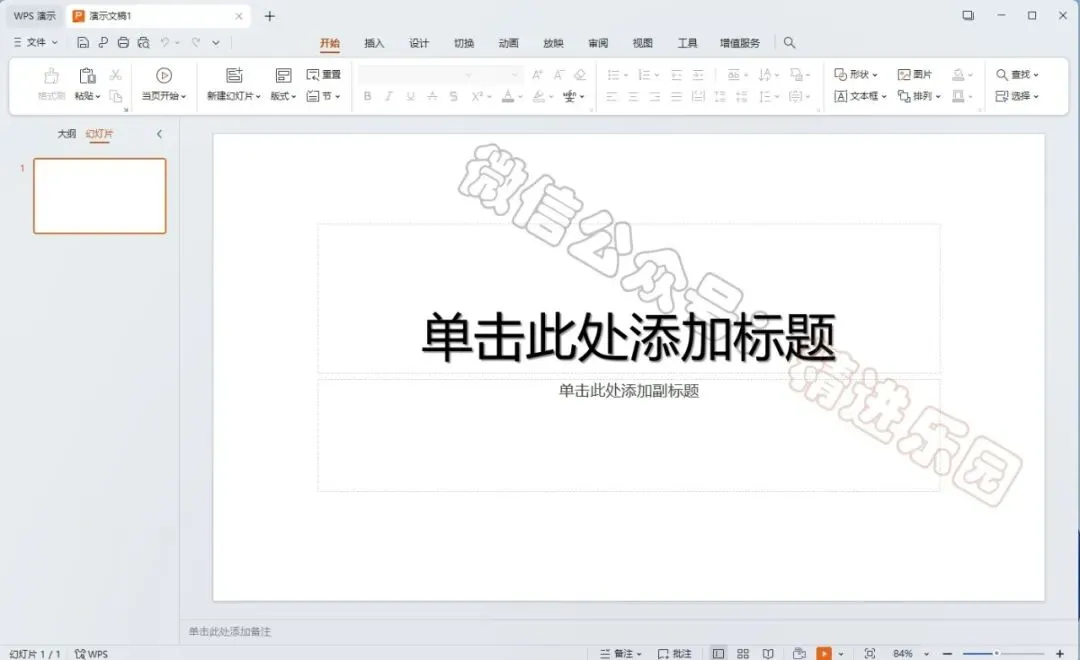Viewport: 1080px width, 660px height.
Task: Click the Paste (粘贴) clipboard icon
Action: click(x=87, y=76)
